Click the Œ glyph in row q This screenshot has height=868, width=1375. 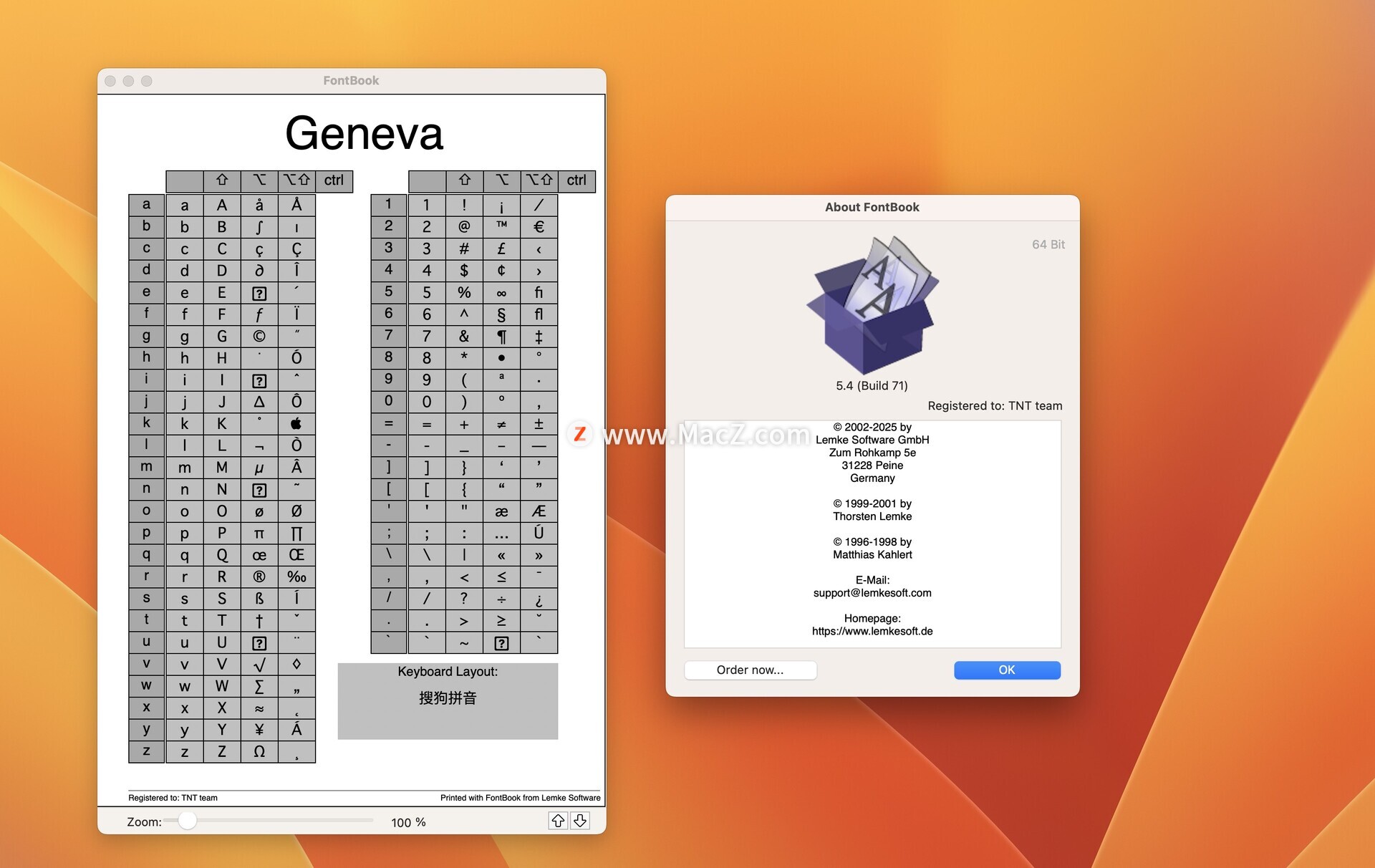pos(296,555)
